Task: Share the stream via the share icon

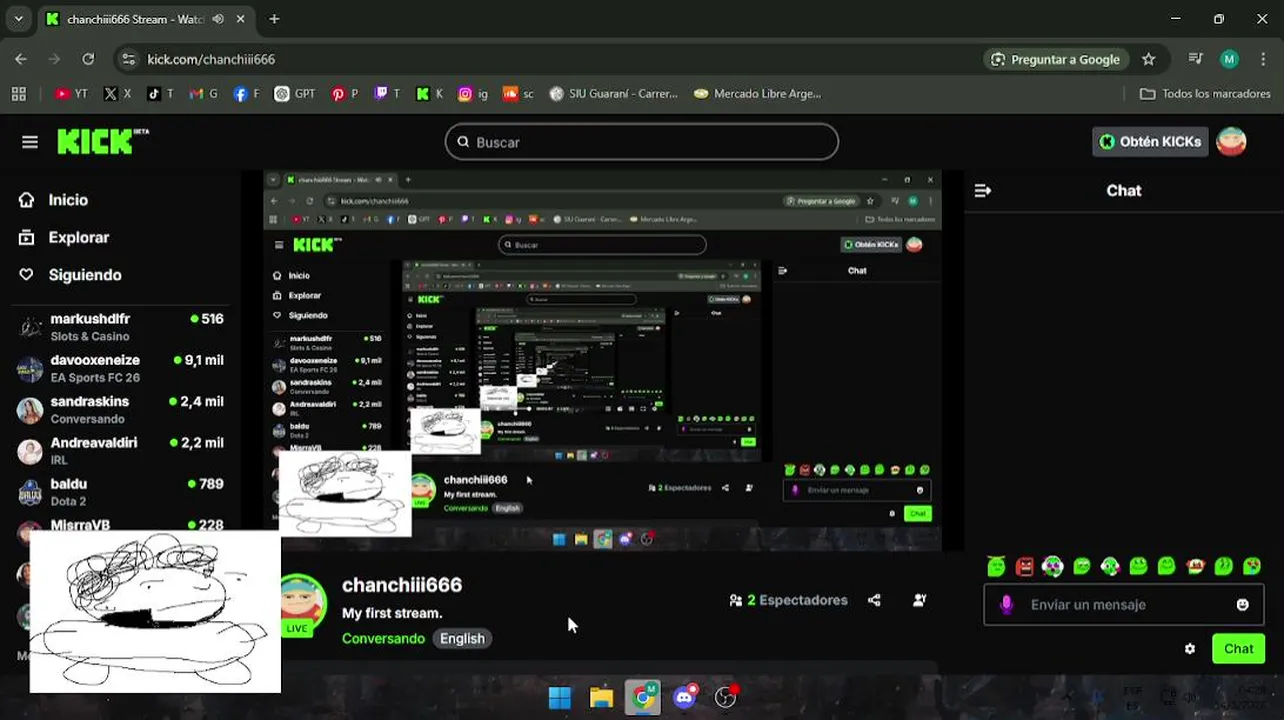Action: pyautogui.click(x=874, y=600)
